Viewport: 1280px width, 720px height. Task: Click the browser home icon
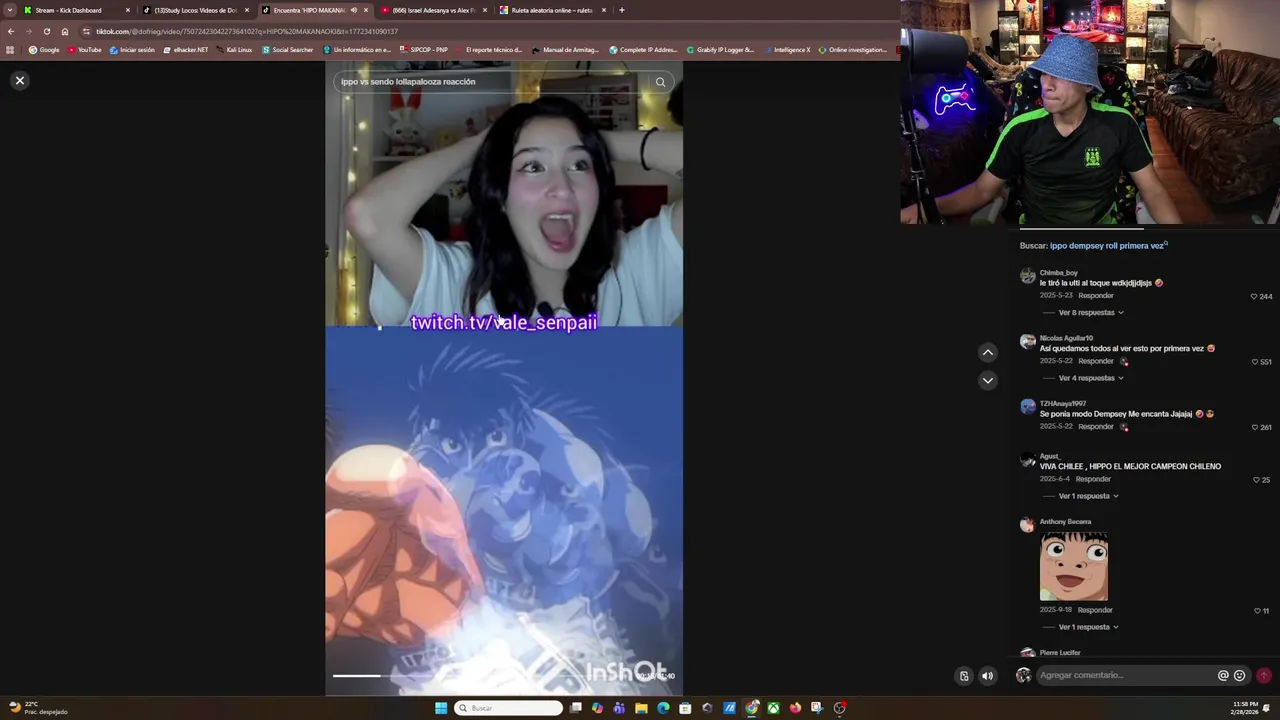click(65, 31)
